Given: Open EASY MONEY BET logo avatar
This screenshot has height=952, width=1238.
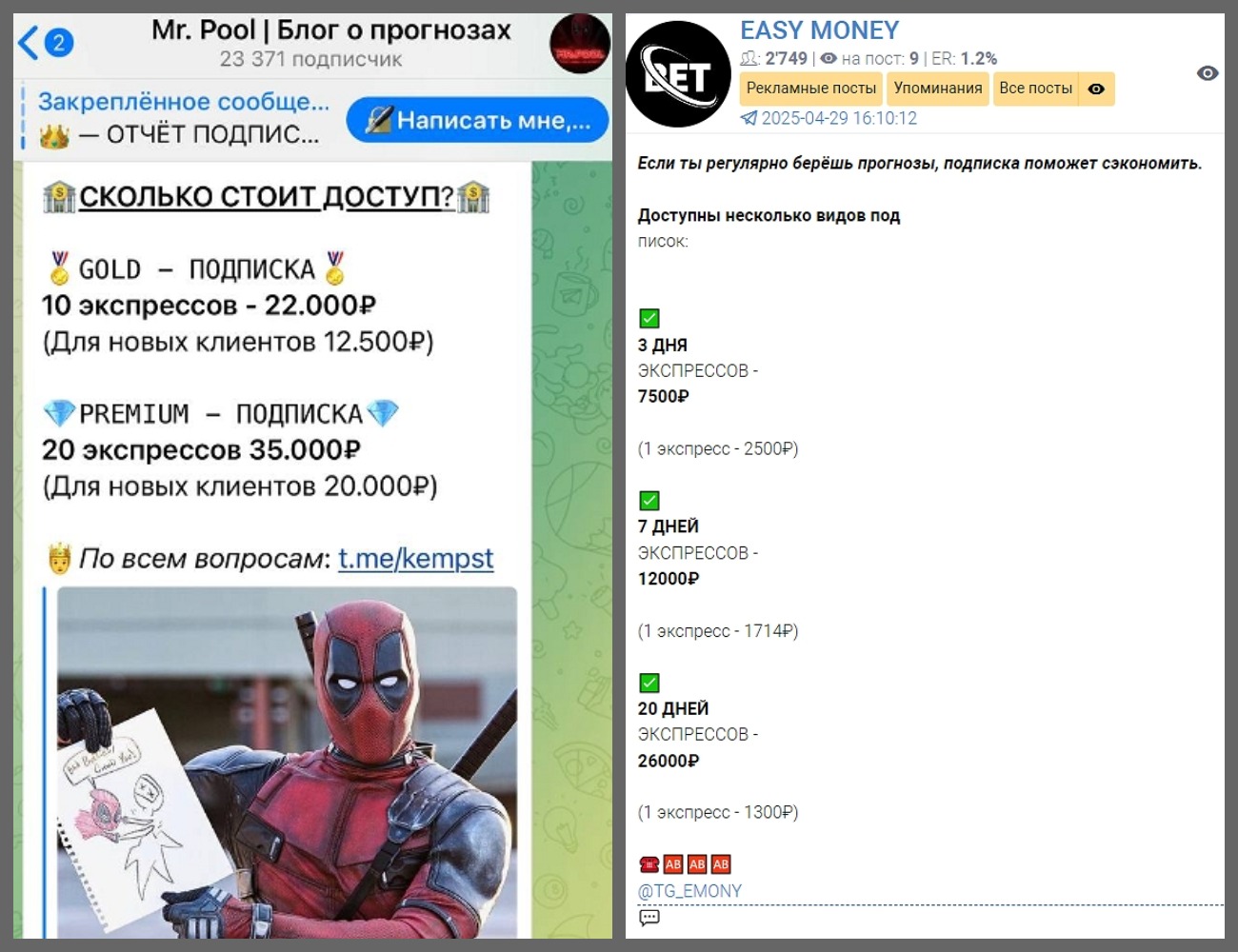Looking at the screenshot, I should (678, 74).
